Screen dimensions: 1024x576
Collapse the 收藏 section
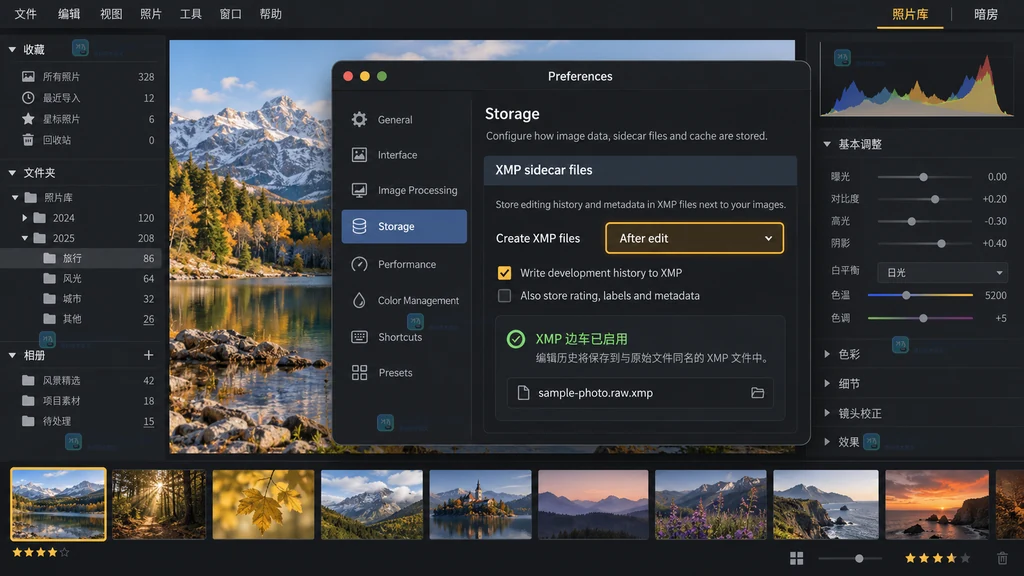pyautogui.click(x=12, y=50)
